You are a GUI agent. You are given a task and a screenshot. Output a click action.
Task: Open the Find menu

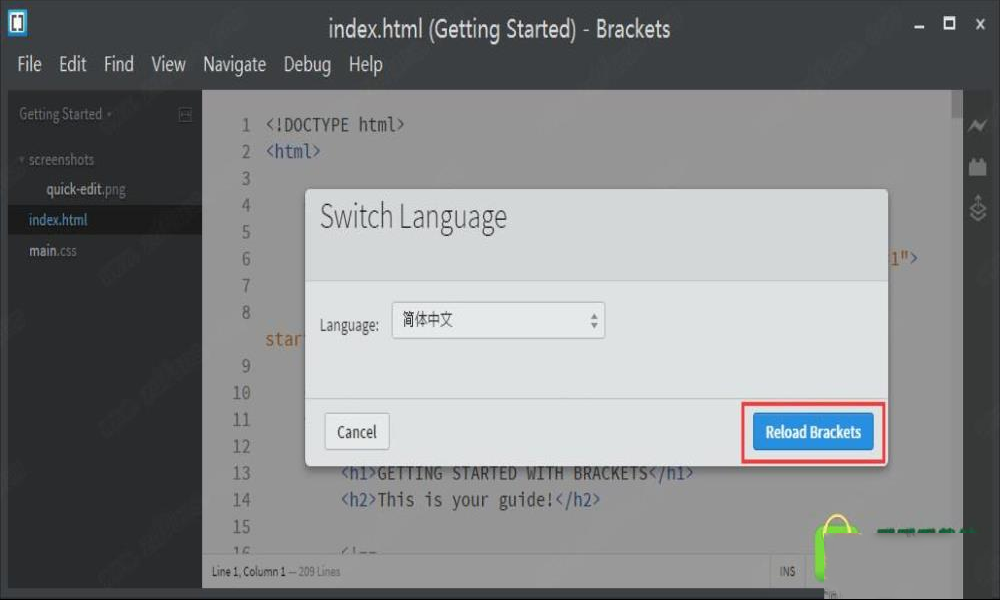(x=118, y=64)
